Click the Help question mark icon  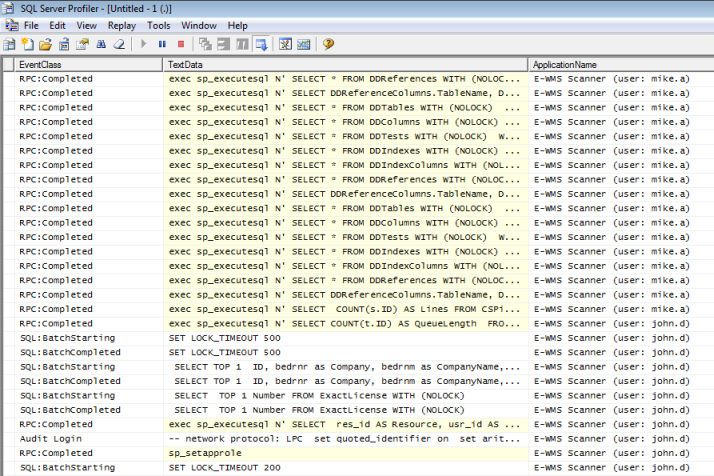[x=328, y=44]
